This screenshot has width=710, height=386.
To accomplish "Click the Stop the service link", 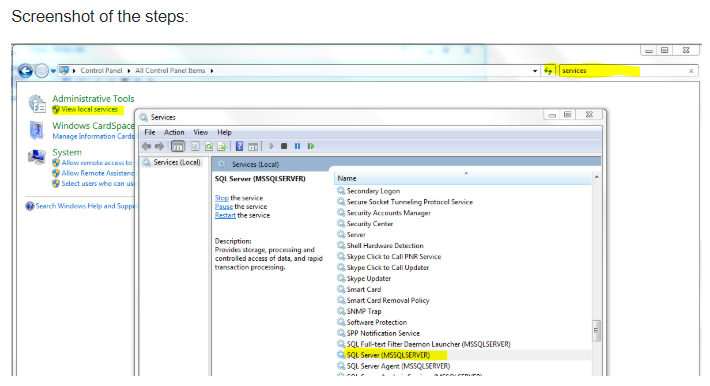I will click(x=222, y=198).
